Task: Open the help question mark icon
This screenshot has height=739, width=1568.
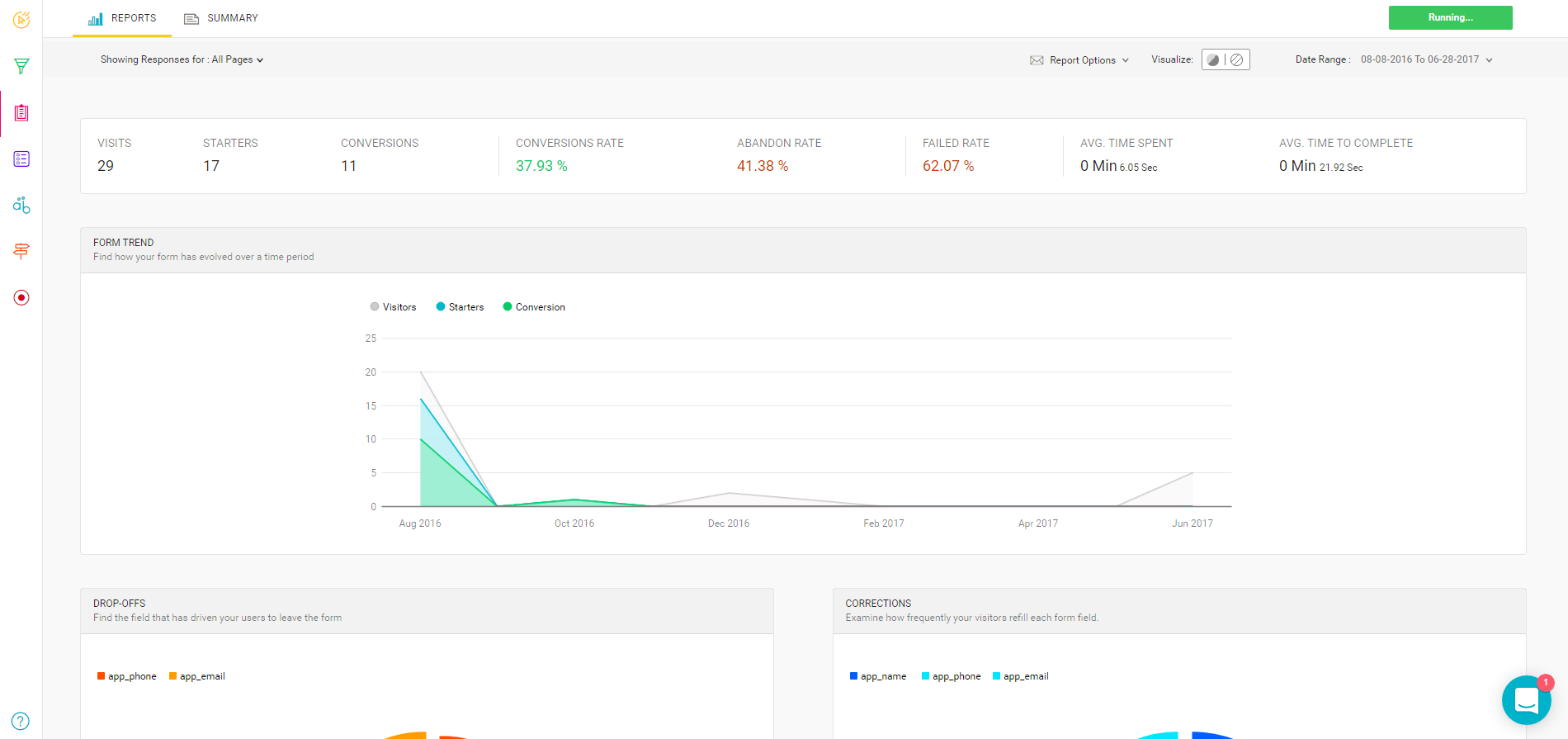Action: click(21, 721)
